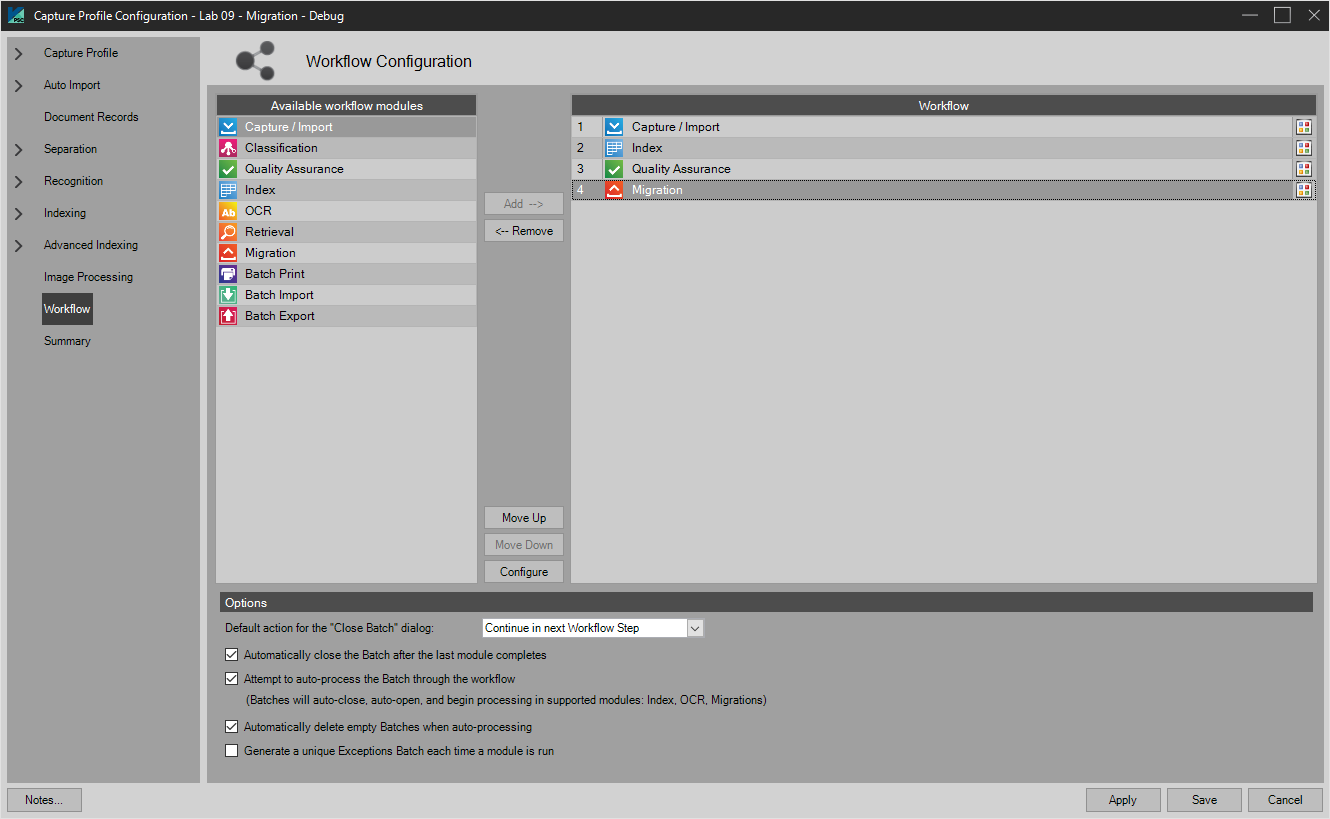Click the Remove button

tap(524, 230)
